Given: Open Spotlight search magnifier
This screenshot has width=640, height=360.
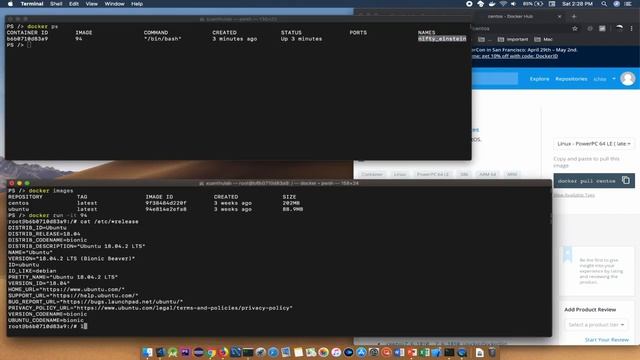Looking at the screenshot, I should click(x=604, y=4).
